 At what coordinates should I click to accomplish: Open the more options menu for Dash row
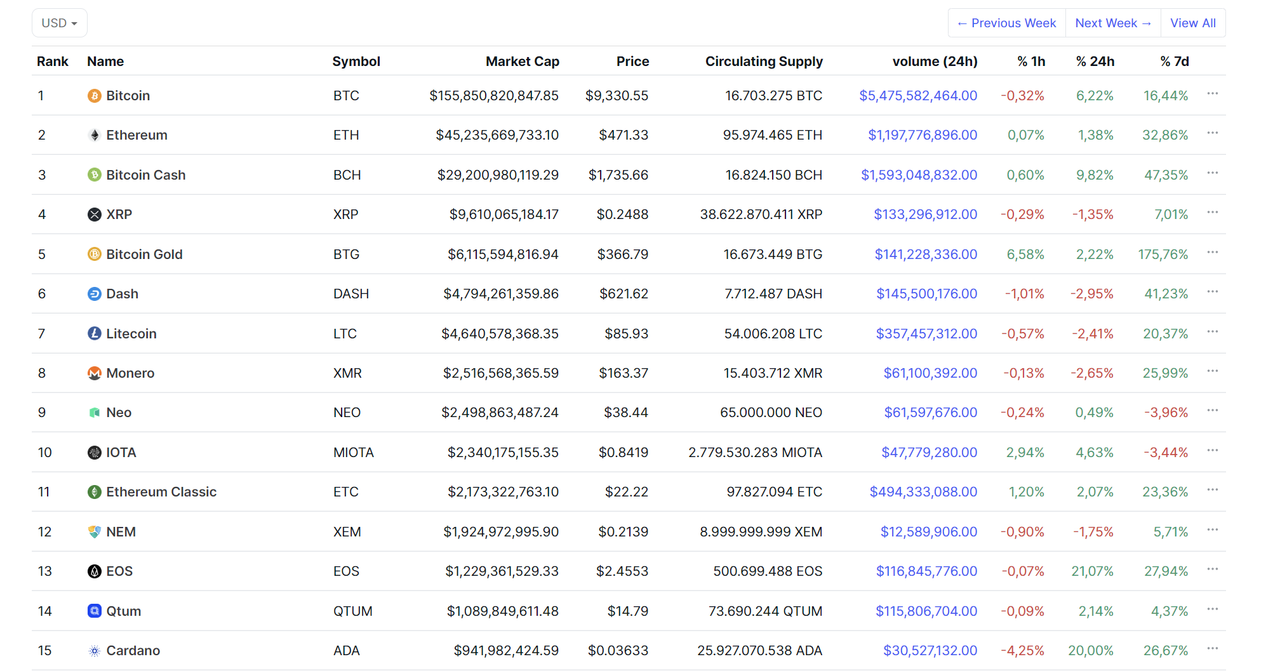coord(1212,292)
